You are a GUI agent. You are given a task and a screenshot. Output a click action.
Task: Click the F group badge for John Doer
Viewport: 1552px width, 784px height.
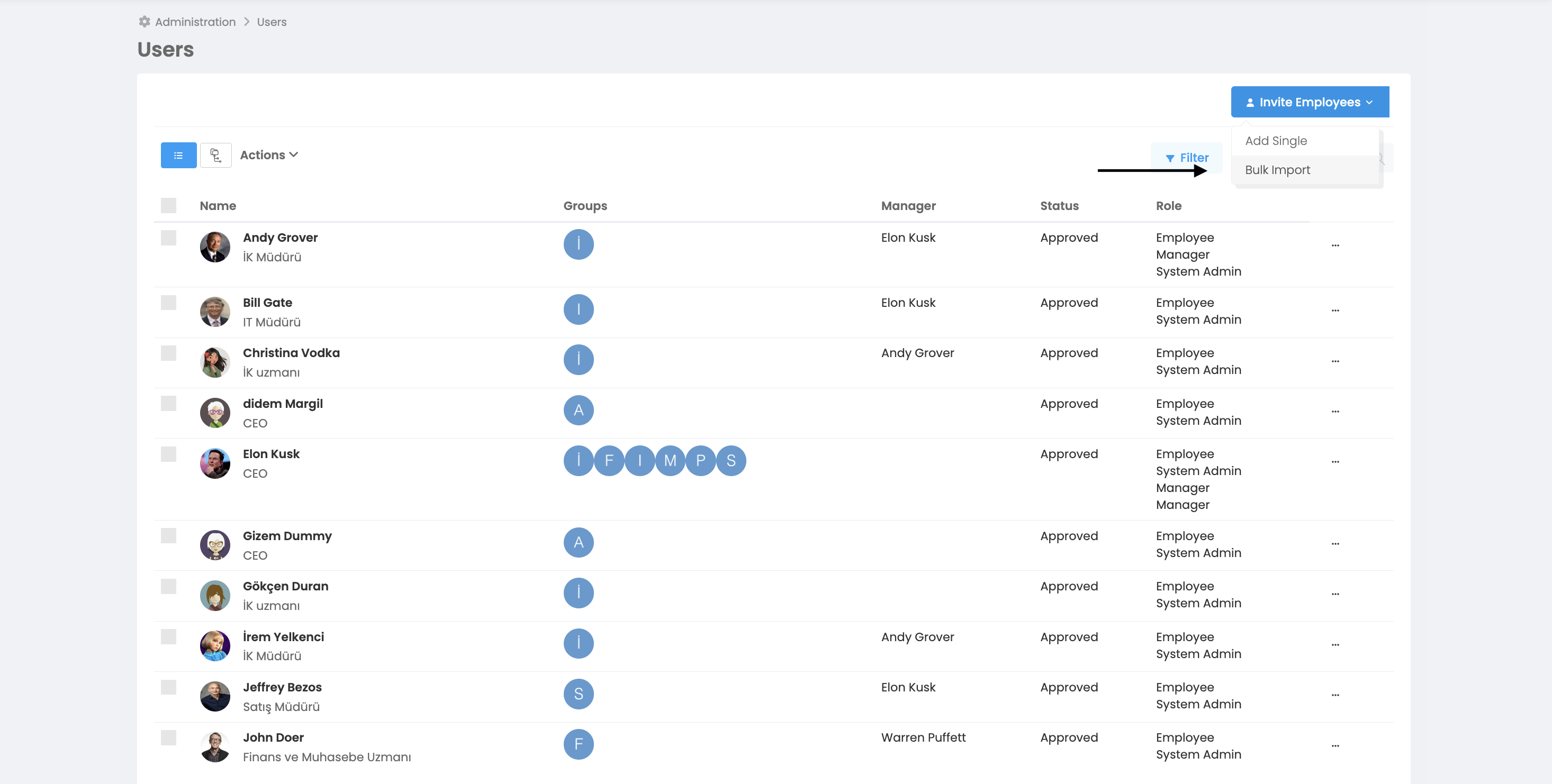tap(579, 744)
